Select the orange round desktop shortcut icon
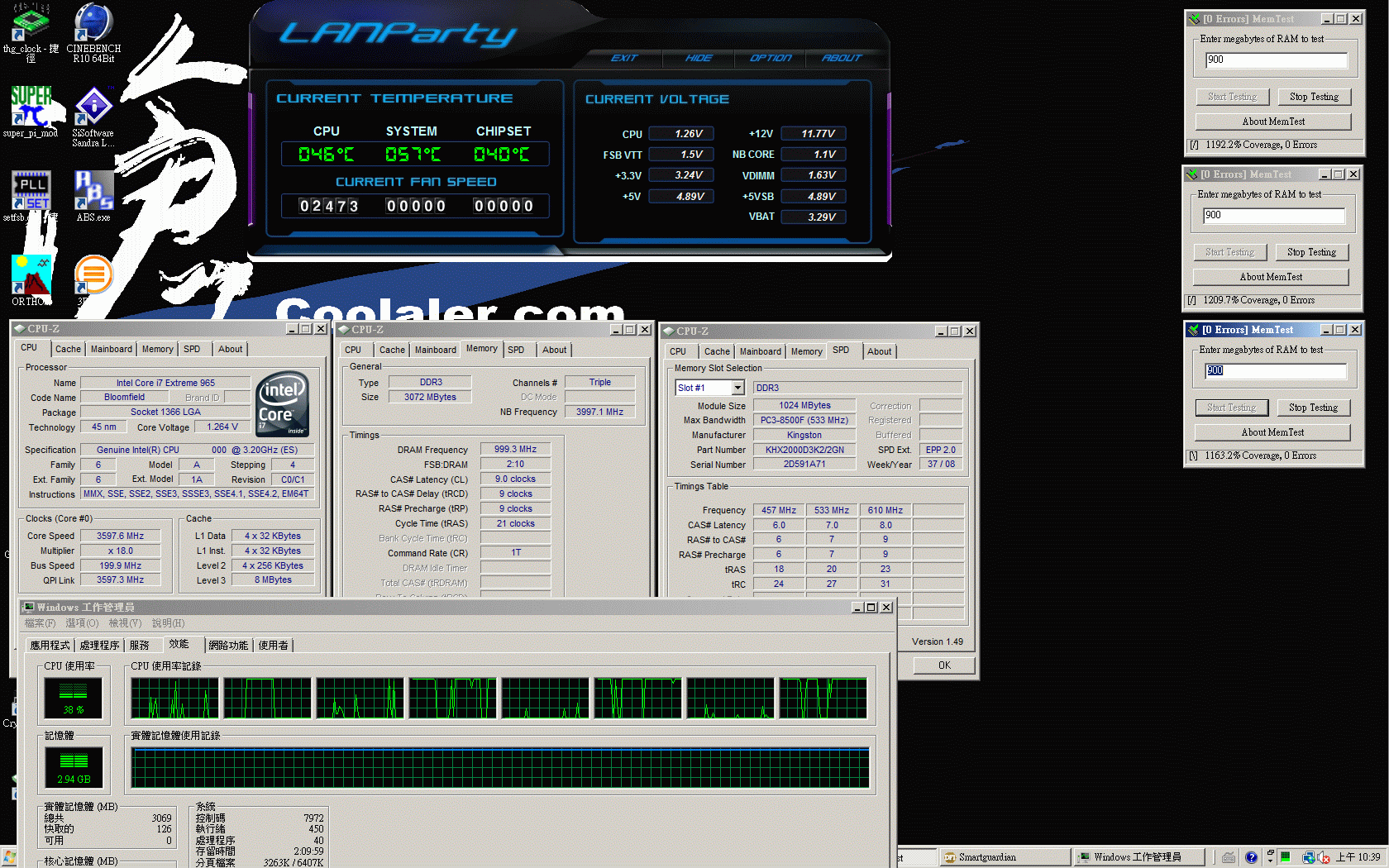Image resolution: width=1389 pixels, height=868 pixels. click(x=93, y=275)
